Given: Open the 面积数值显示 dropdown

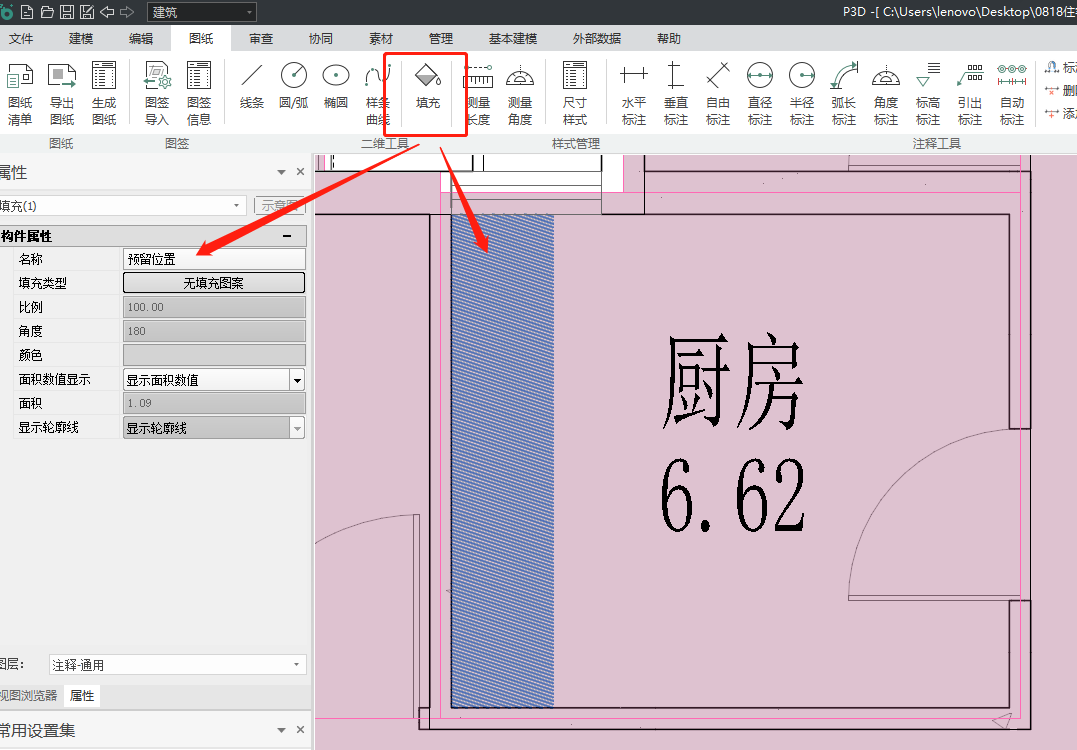Looking at the screenshot, I should point(297,380).
